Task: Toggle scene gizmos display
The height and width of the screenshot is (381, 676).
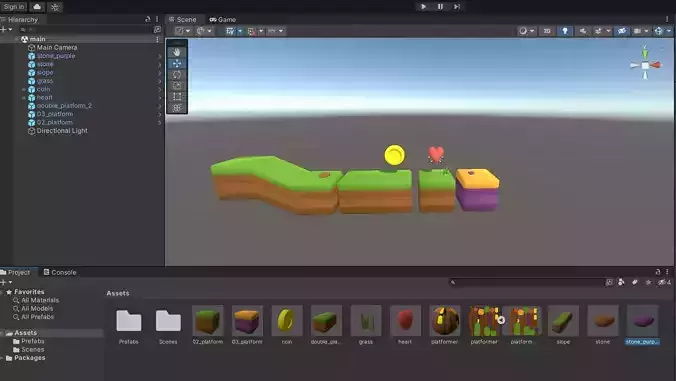Action: click(x=658, y=31)
